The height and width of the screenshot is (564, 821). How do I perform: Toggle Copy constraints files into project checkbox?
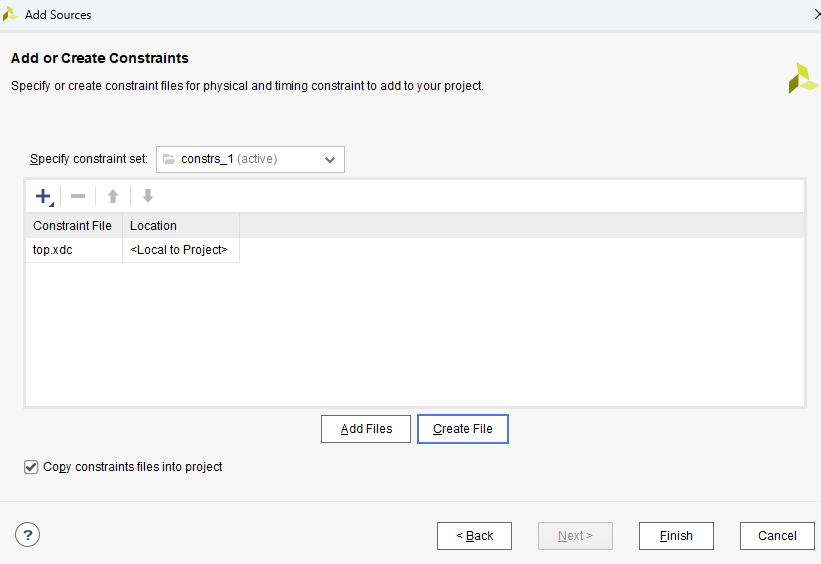[31, 467]
